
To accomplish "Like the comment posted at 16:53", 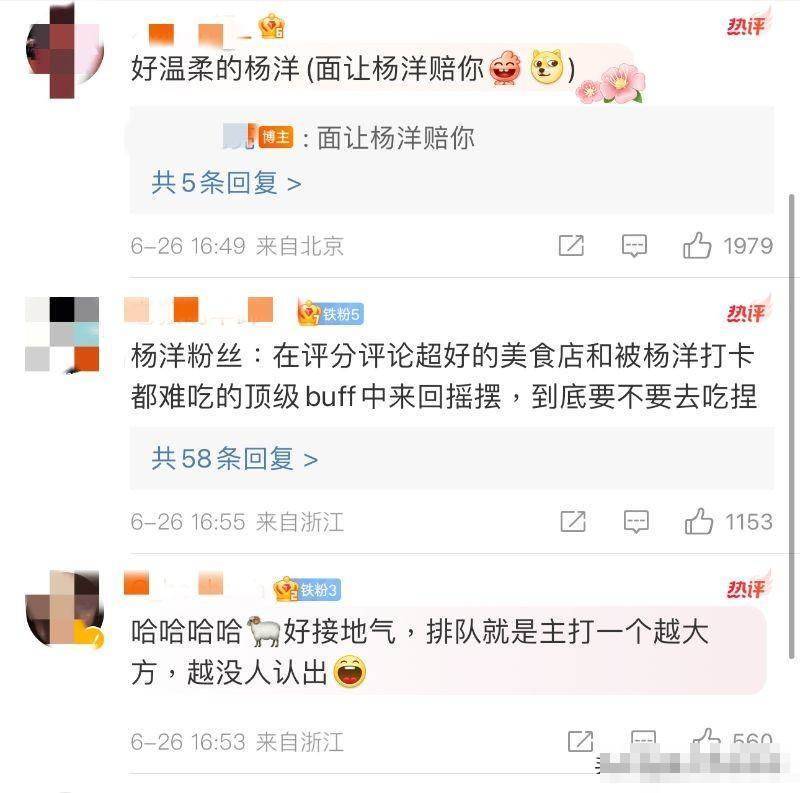I will 707,738.
